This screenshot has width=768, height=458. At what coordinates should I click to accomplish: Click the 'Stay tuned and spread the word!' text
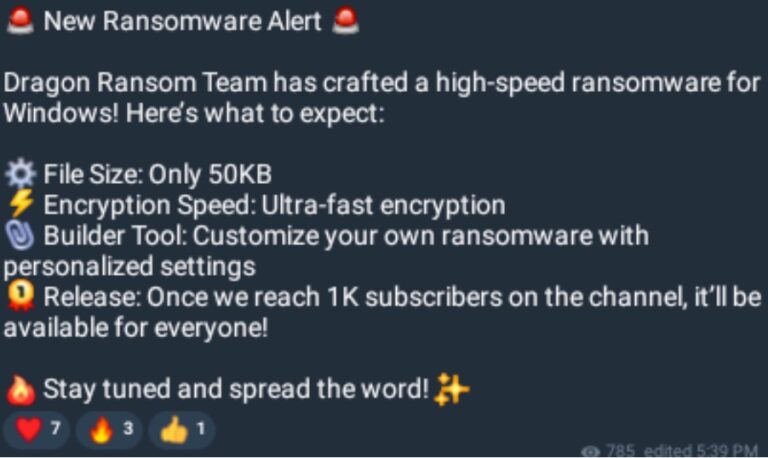(x=236, y=389)
